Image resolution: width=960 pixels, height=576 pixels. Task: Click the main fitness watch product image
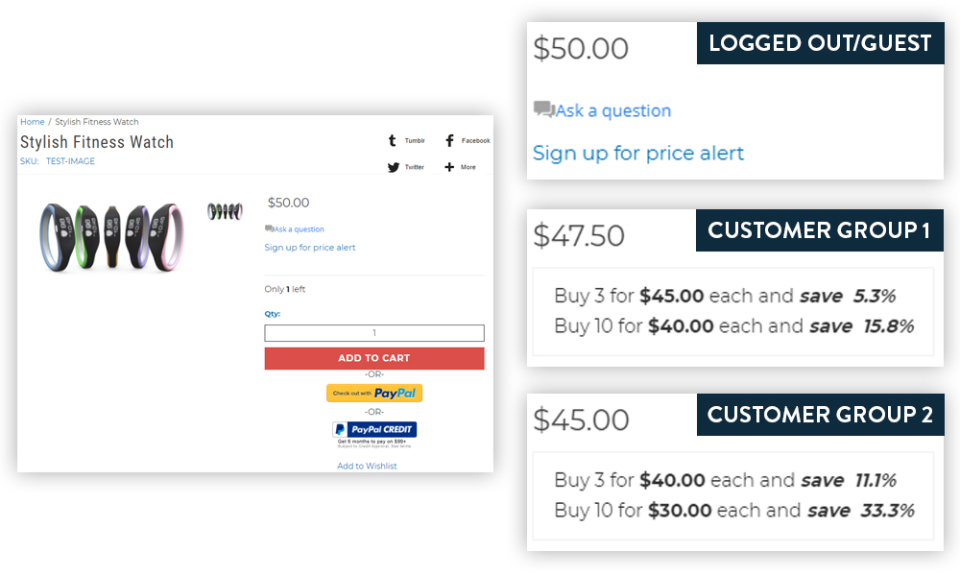(x=111, y=237)
